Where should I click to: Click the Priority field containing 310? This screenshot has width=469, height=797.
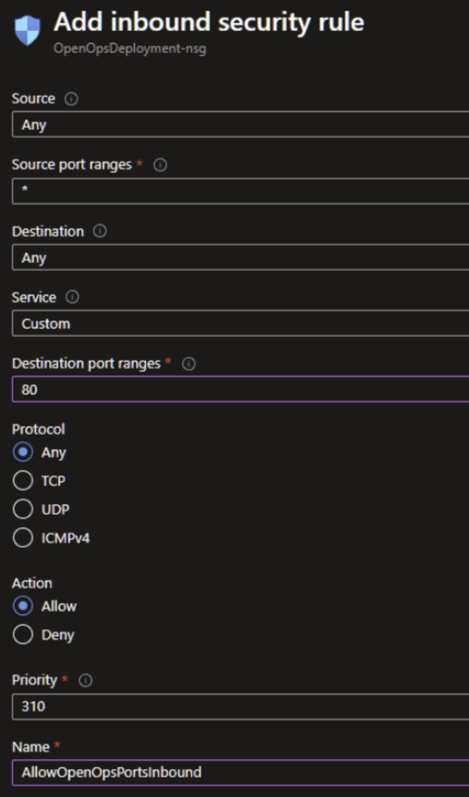click(x=240, y=707)
